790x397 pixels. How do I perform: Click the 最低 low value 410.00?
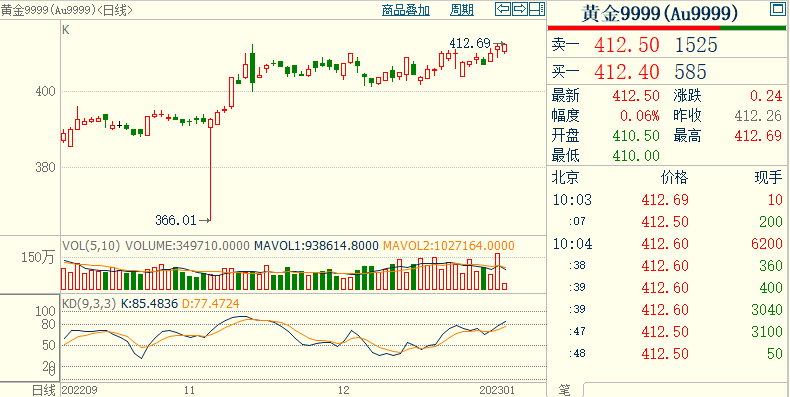click(x=636, y=156)
